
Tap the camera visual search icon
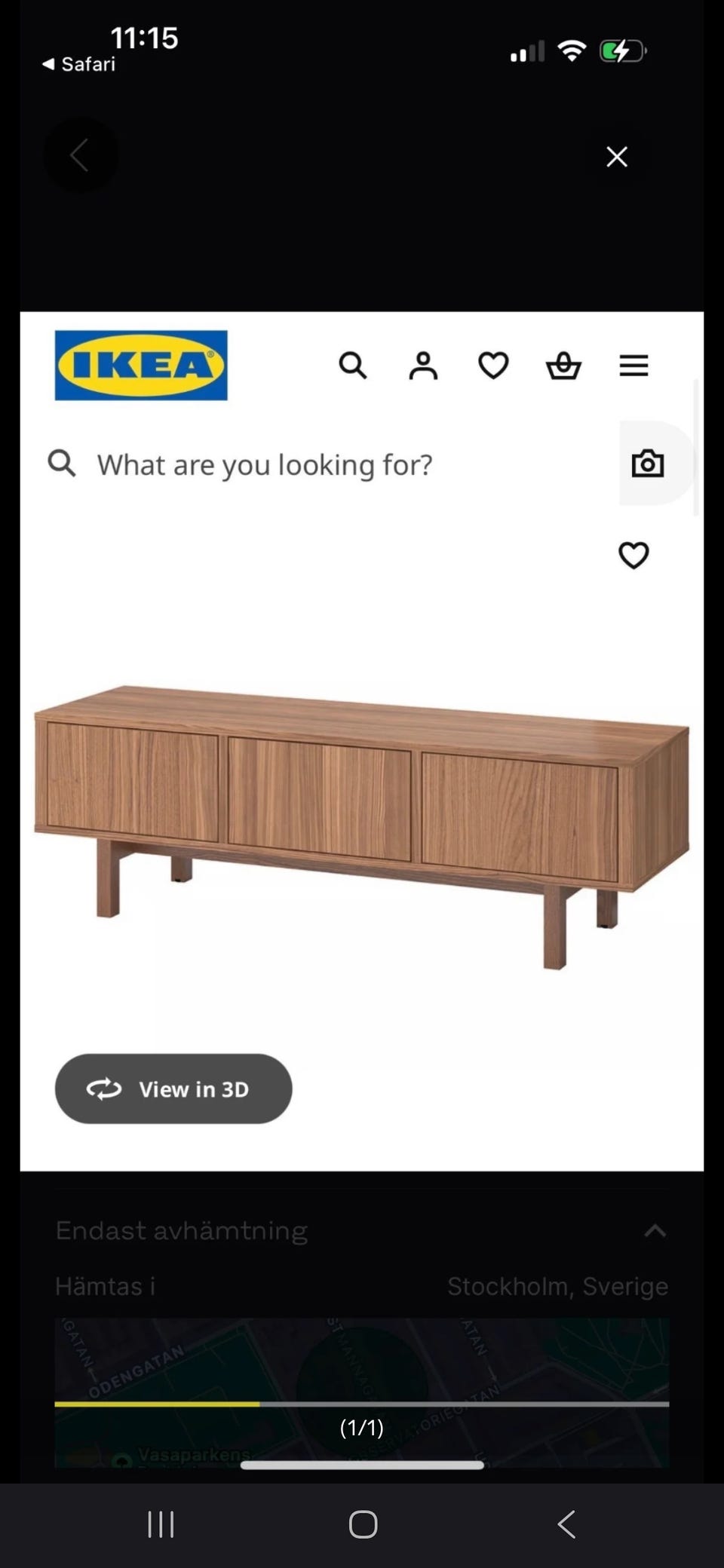pos(647,464)
